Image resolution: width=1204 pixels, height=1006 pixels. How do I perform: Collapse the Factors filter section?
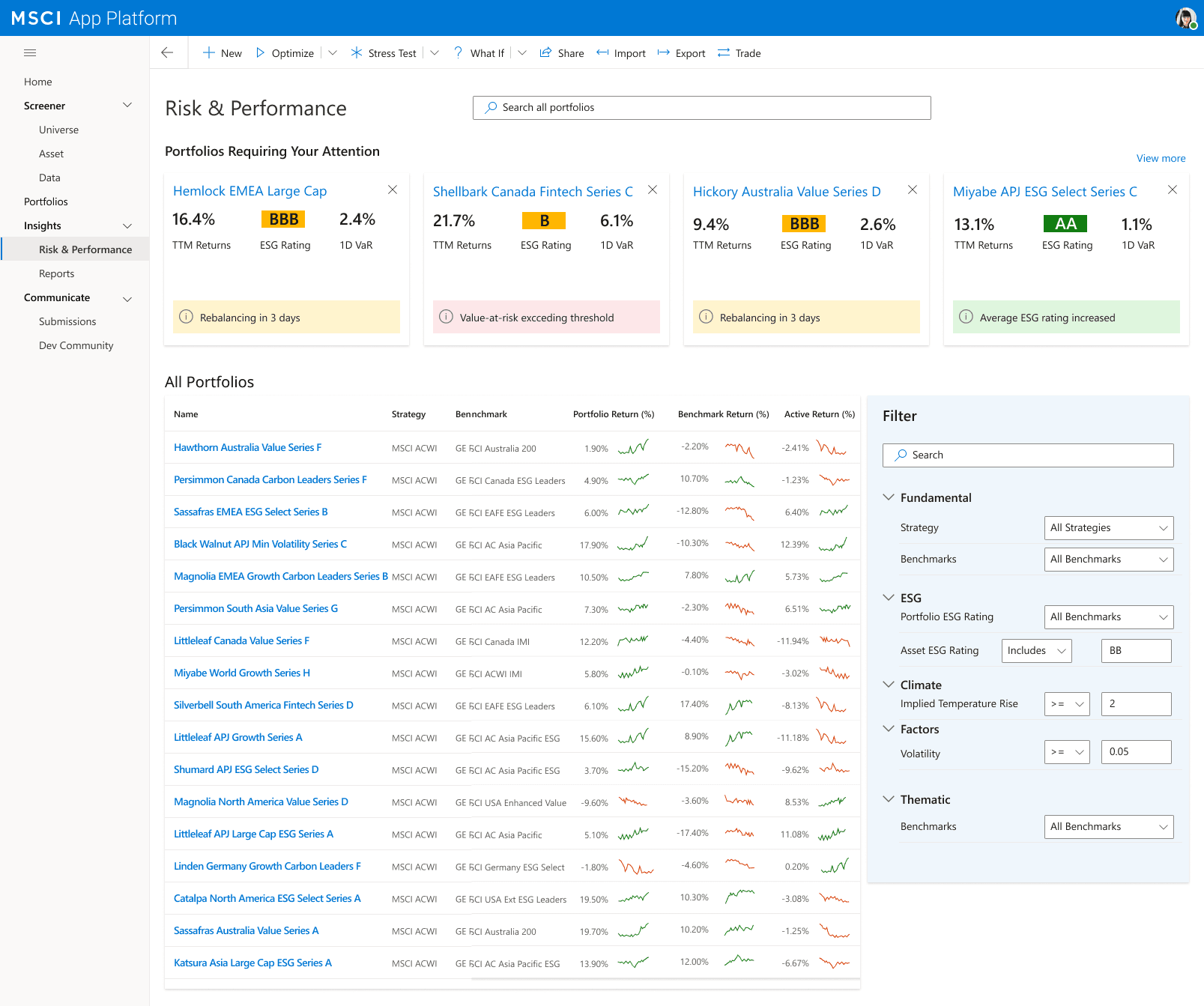tap(889, 728)
